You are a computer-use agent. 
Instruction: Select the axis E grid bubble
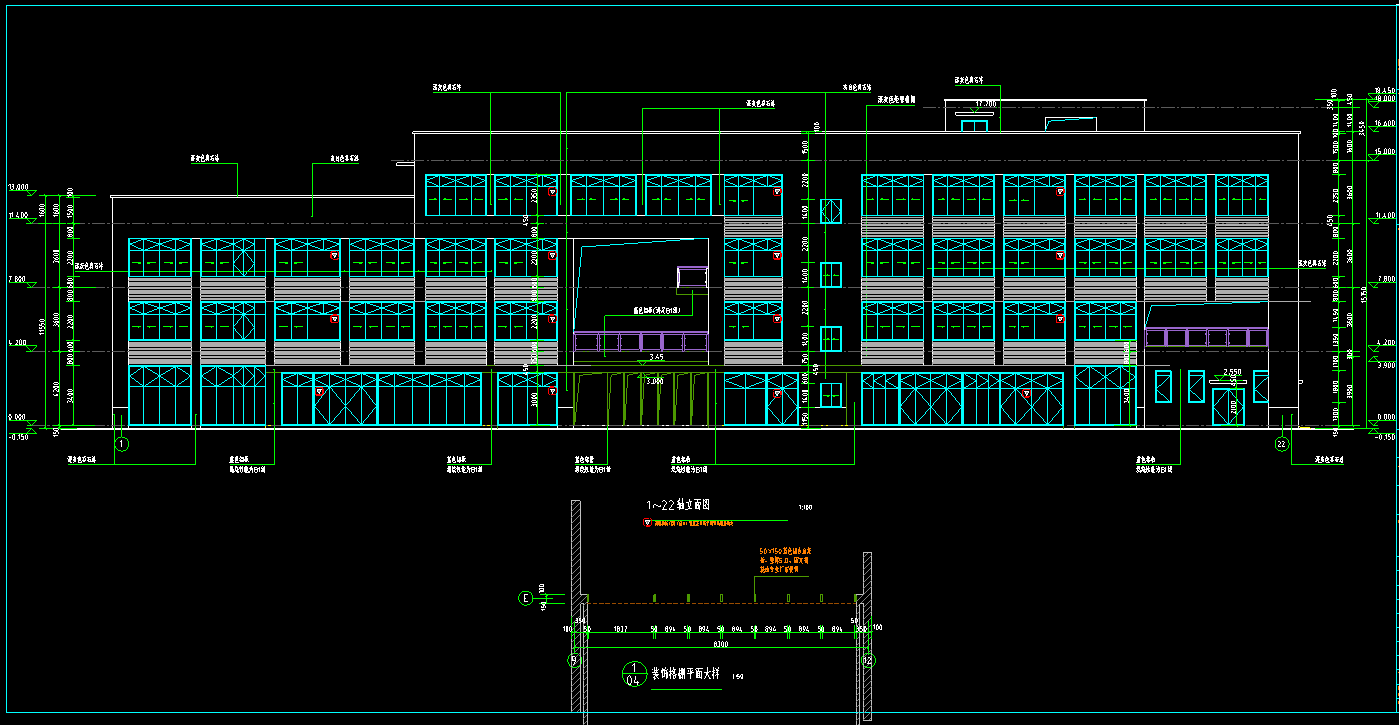525,598
